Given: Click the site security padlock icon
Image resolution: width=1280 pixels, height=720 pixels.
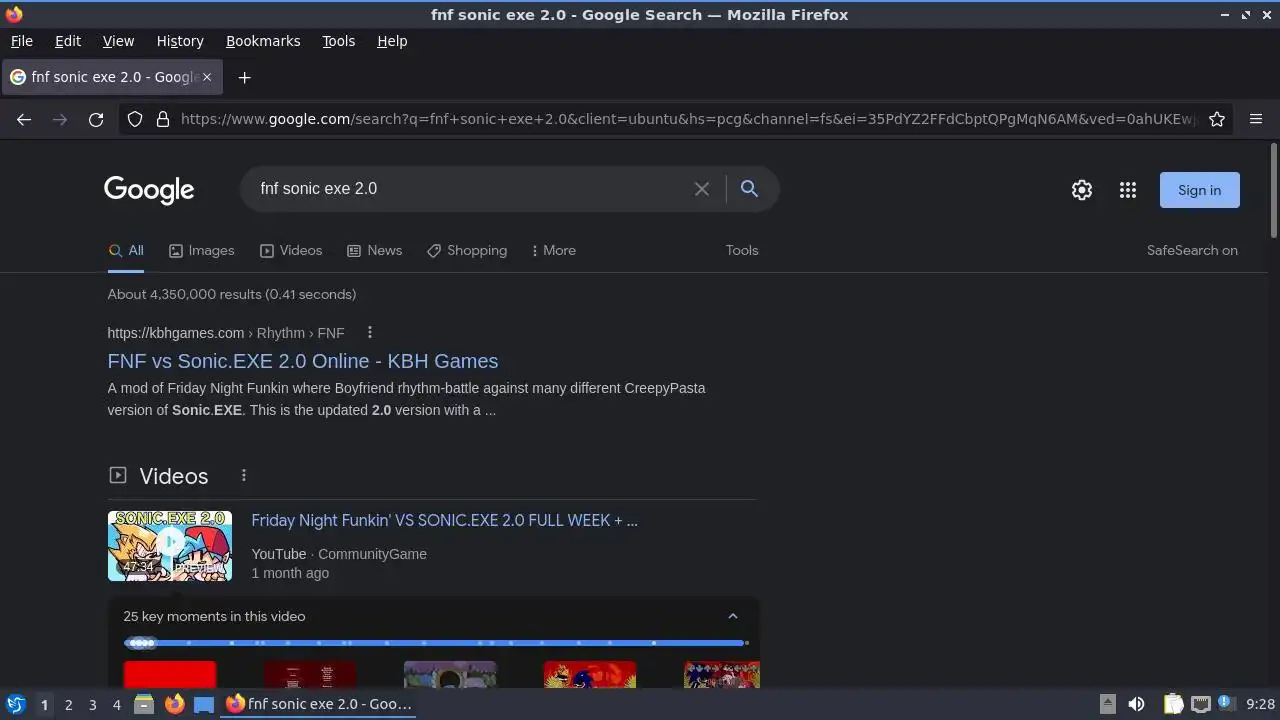Looking at the screenshot, I should pos(163,119).
